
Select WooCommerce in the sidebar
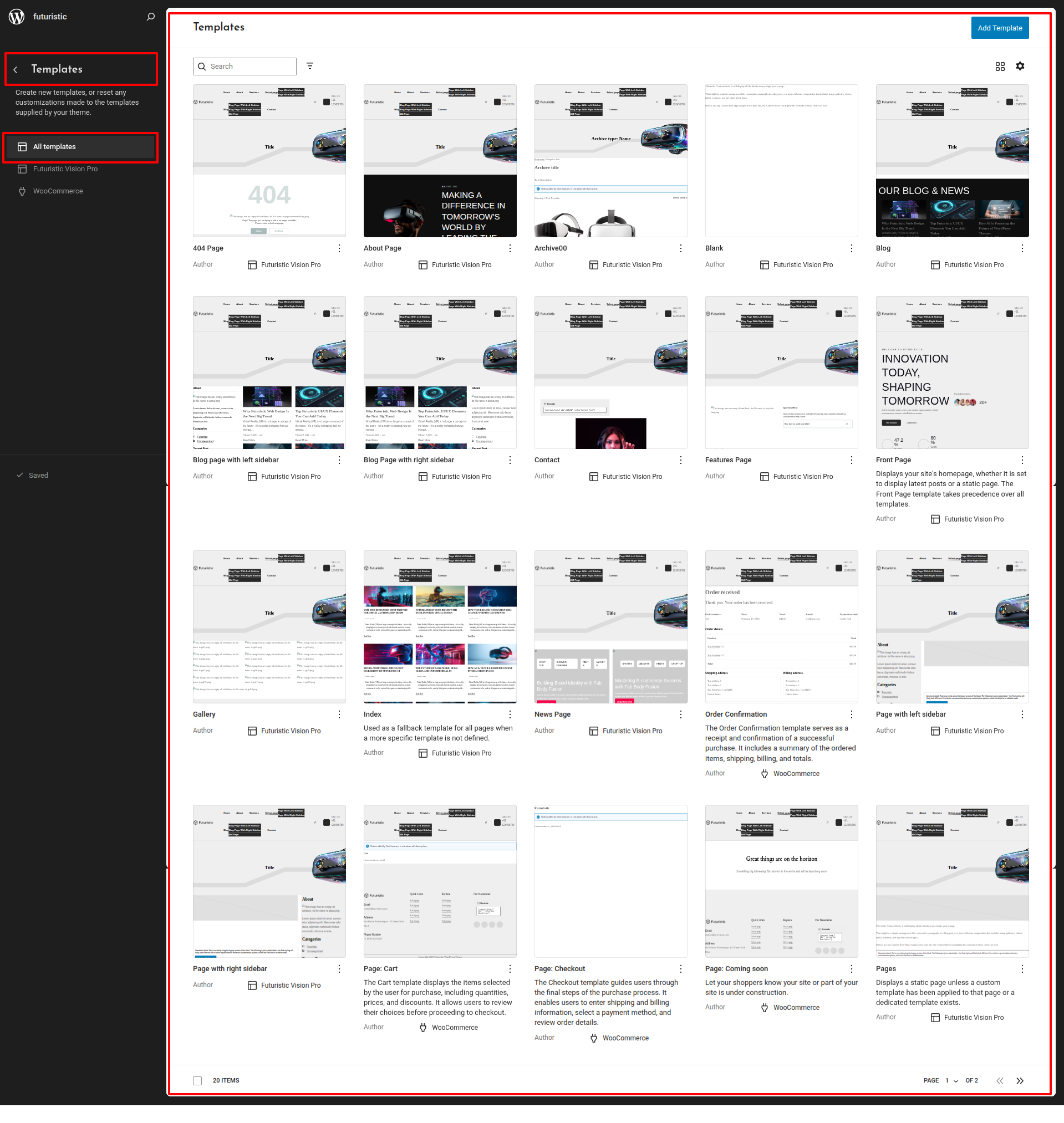pyautogui.click(x=58, y=191)
